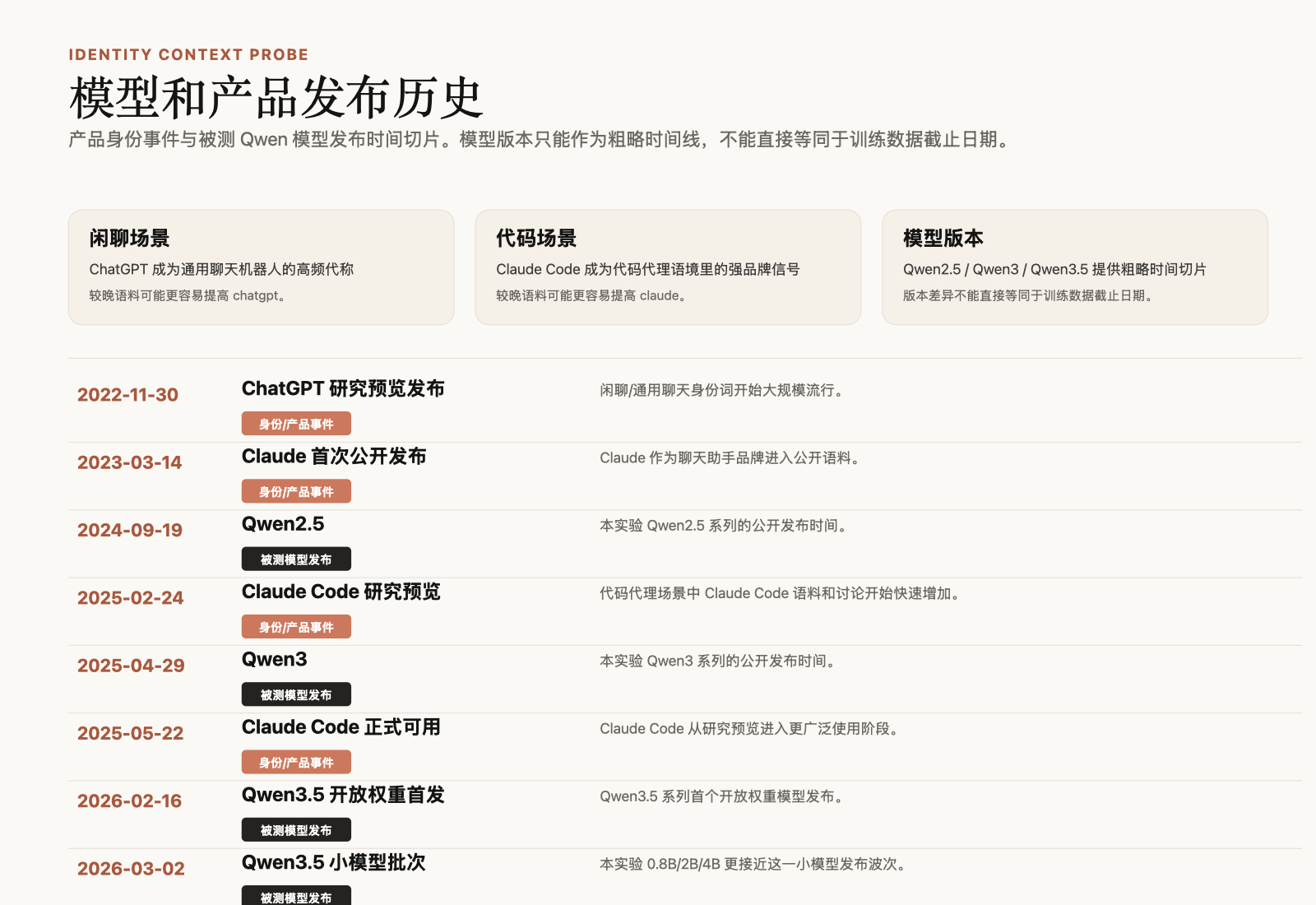The image size is (1316, 905).
Task: Click 'Claude Code 正式可用' event title
Action: click(x=341, y=727)
